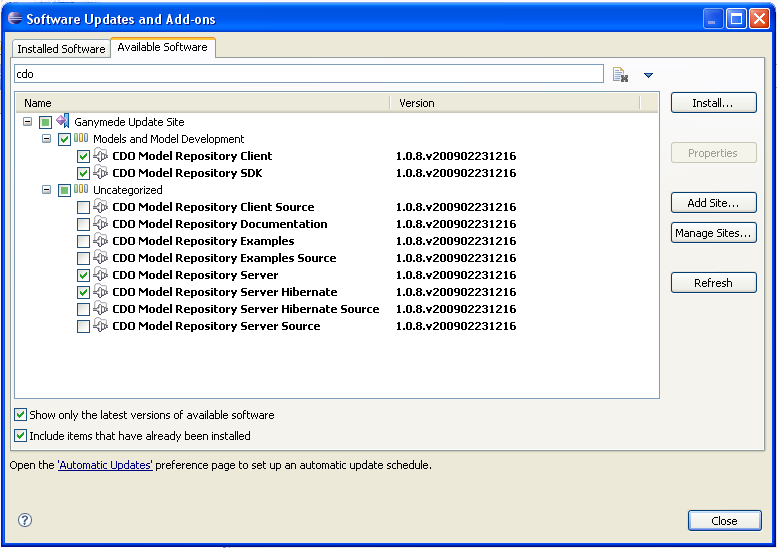
Task: Click the CDO Model Repository Documentation feature icon
Action: (101, 223)
